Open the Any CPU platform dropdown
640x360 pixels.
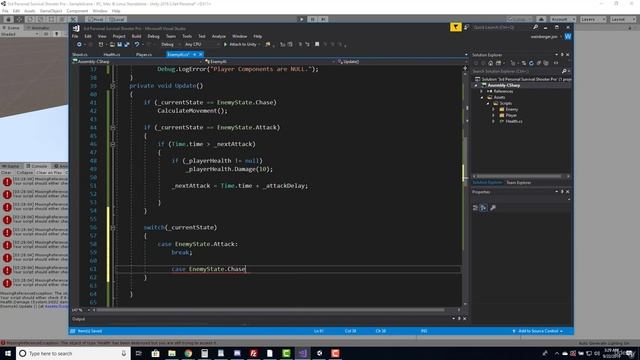[201, 44]
